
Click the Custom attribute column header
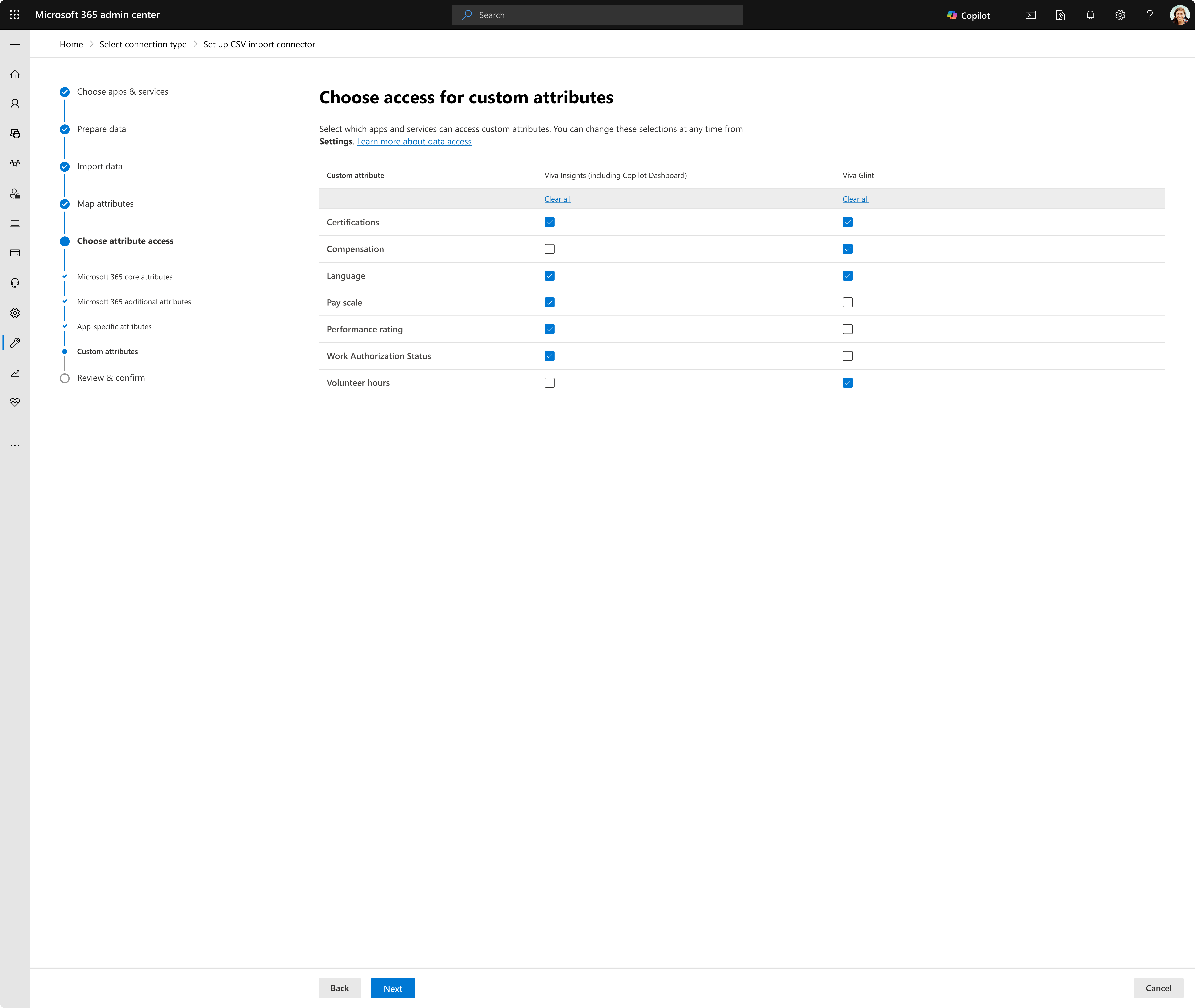point(356,175)
